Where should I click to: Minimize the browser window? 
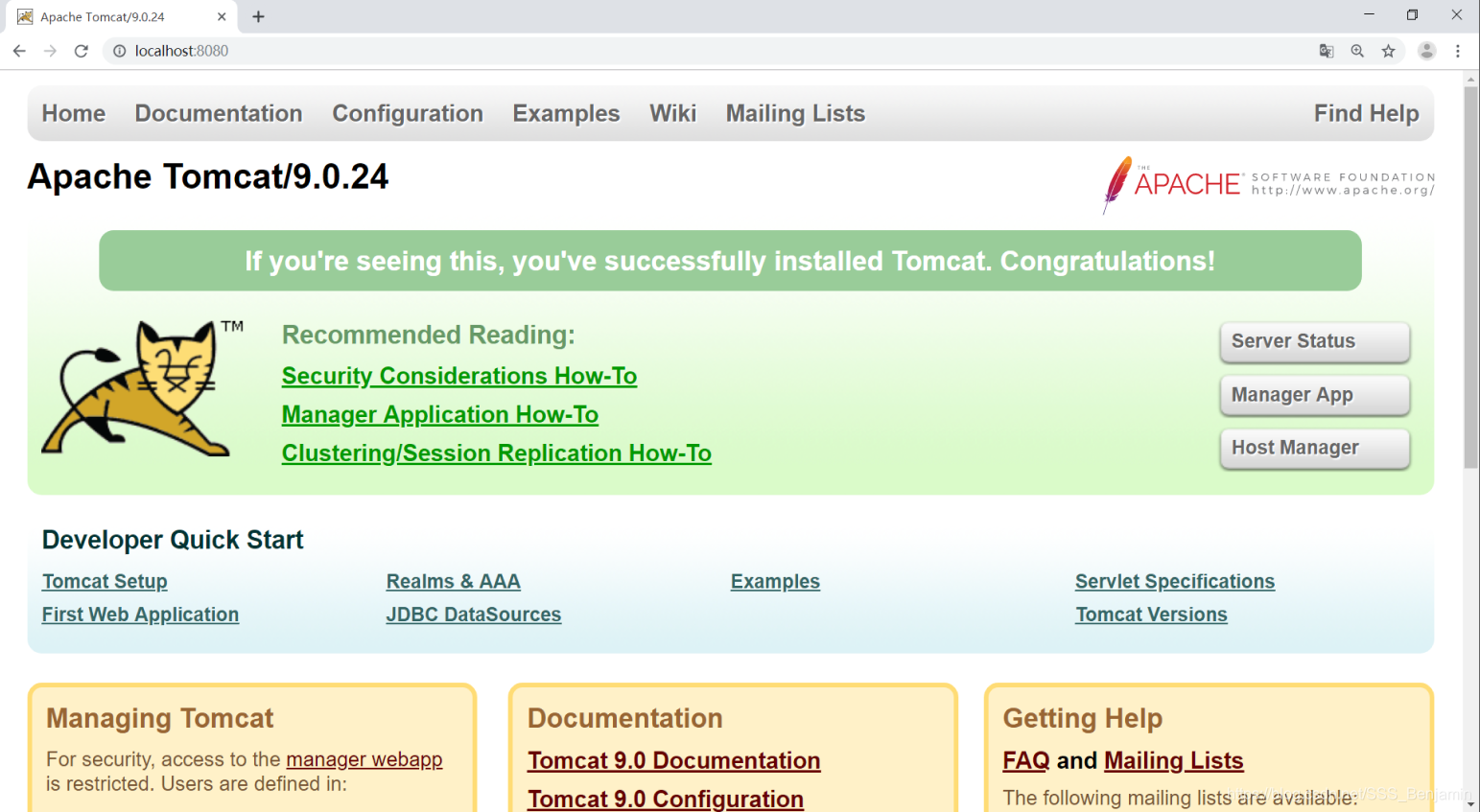click(1369, 14)
